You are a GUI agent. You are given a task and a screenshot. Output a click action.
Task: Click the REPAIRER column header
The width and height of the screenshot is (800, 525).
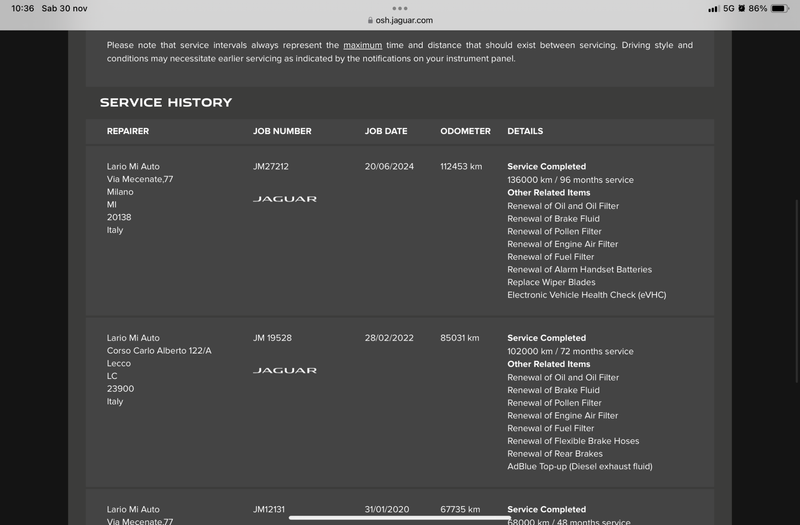tap(128, 131)
